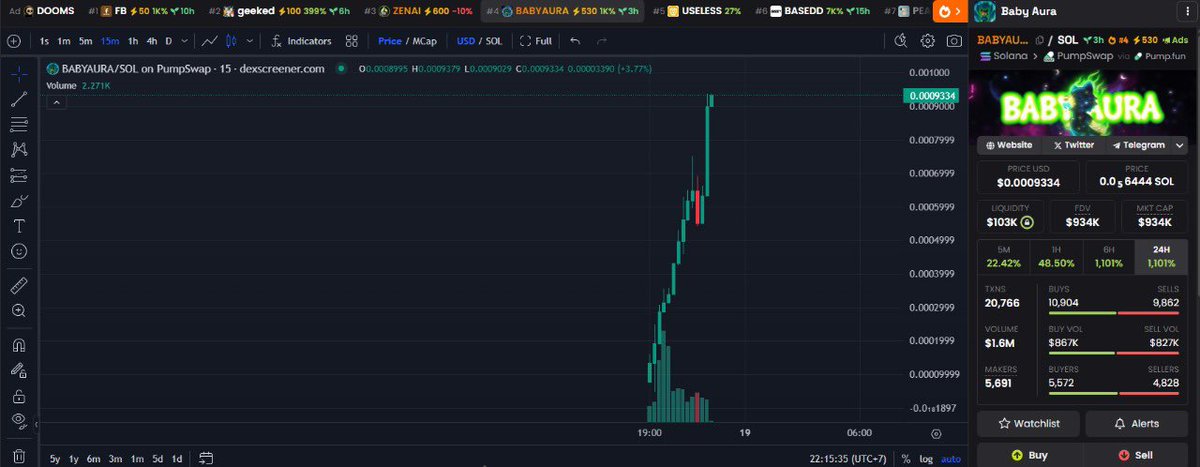
Task: Open the go to date calendar
Action: (206, 458)
